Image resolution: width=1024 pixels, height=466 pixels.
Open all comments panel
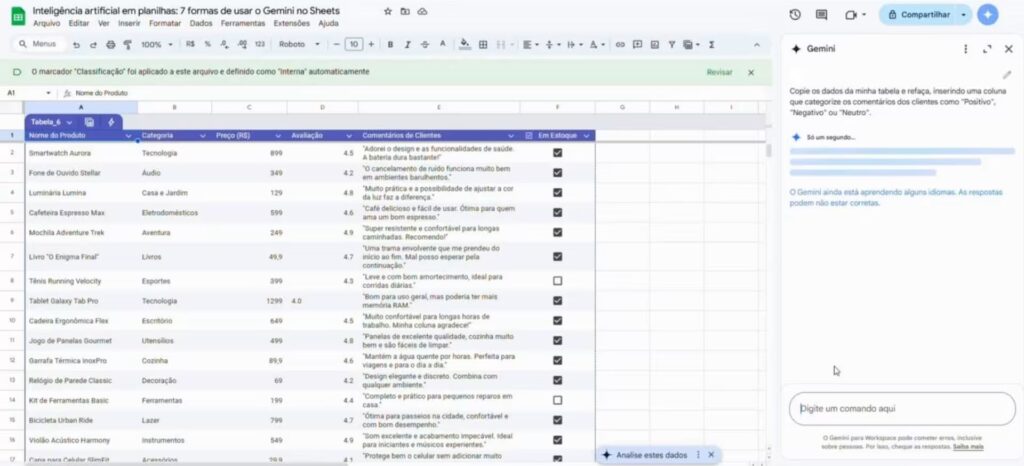point(822,14)
